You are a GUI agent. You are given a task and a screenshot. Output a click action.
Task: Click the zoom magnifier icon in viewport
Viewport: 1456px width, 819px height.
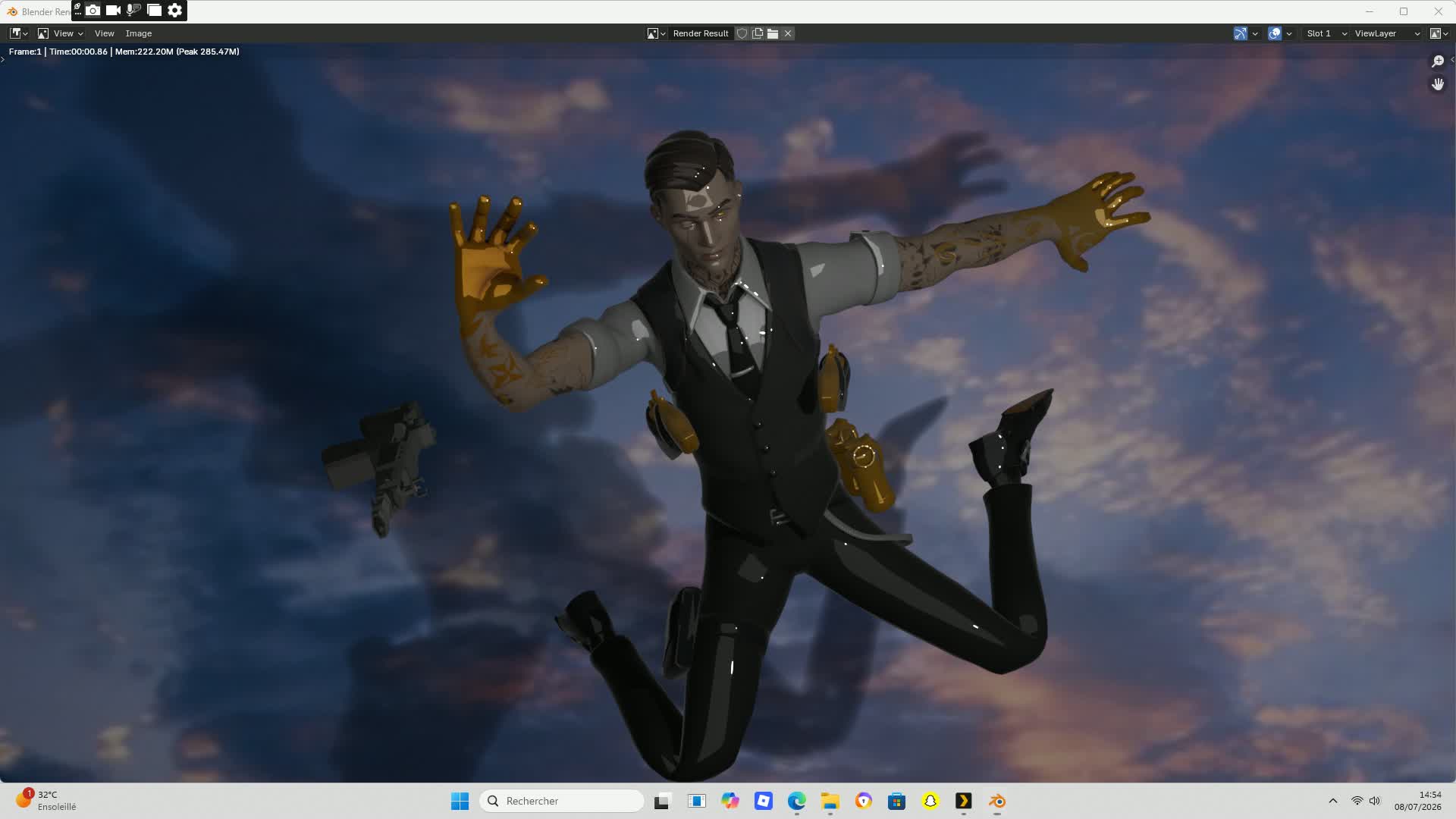click(x=1438, y=61)
